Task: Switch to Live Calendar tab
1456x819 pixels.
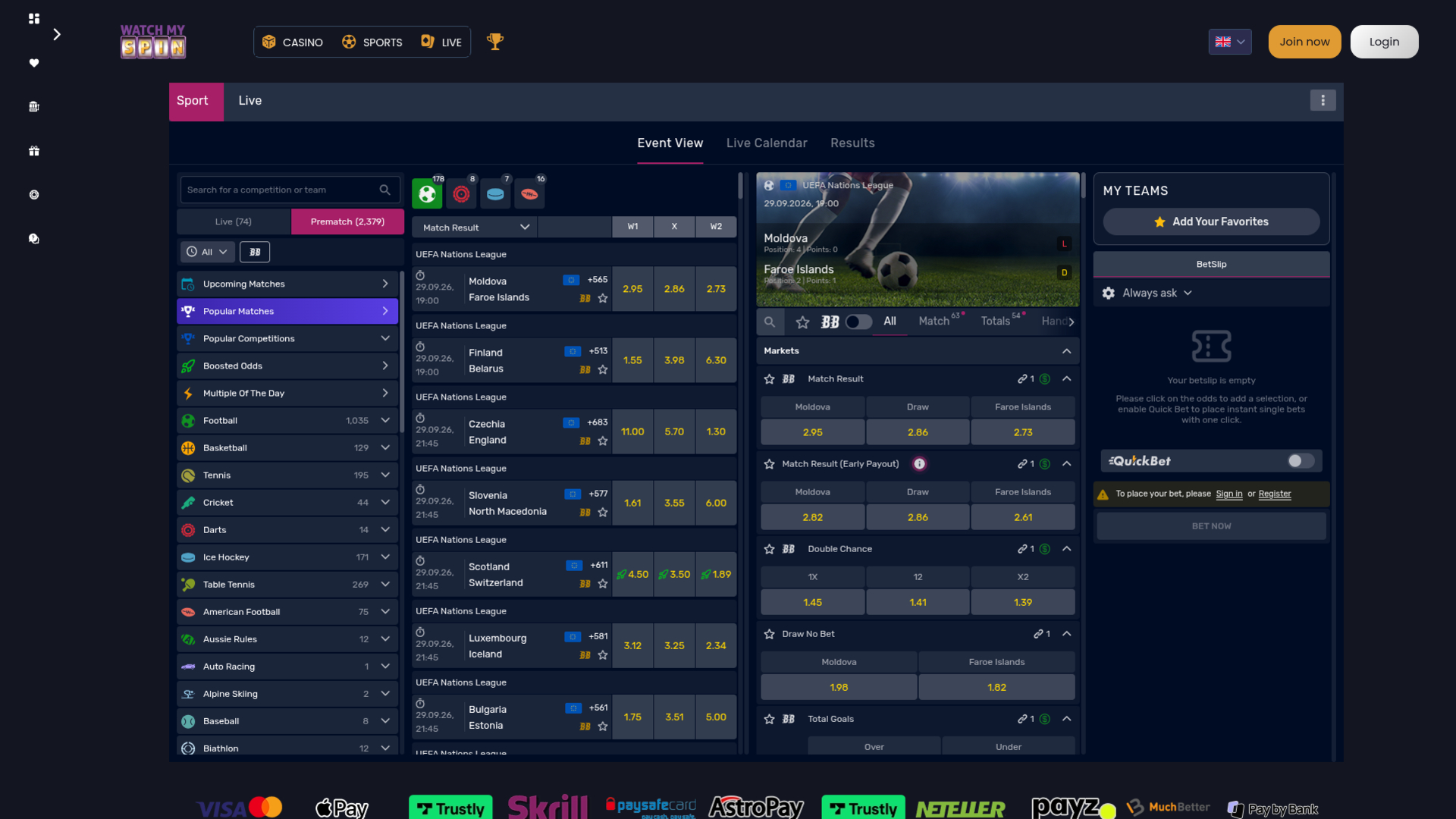Action: 767,143
